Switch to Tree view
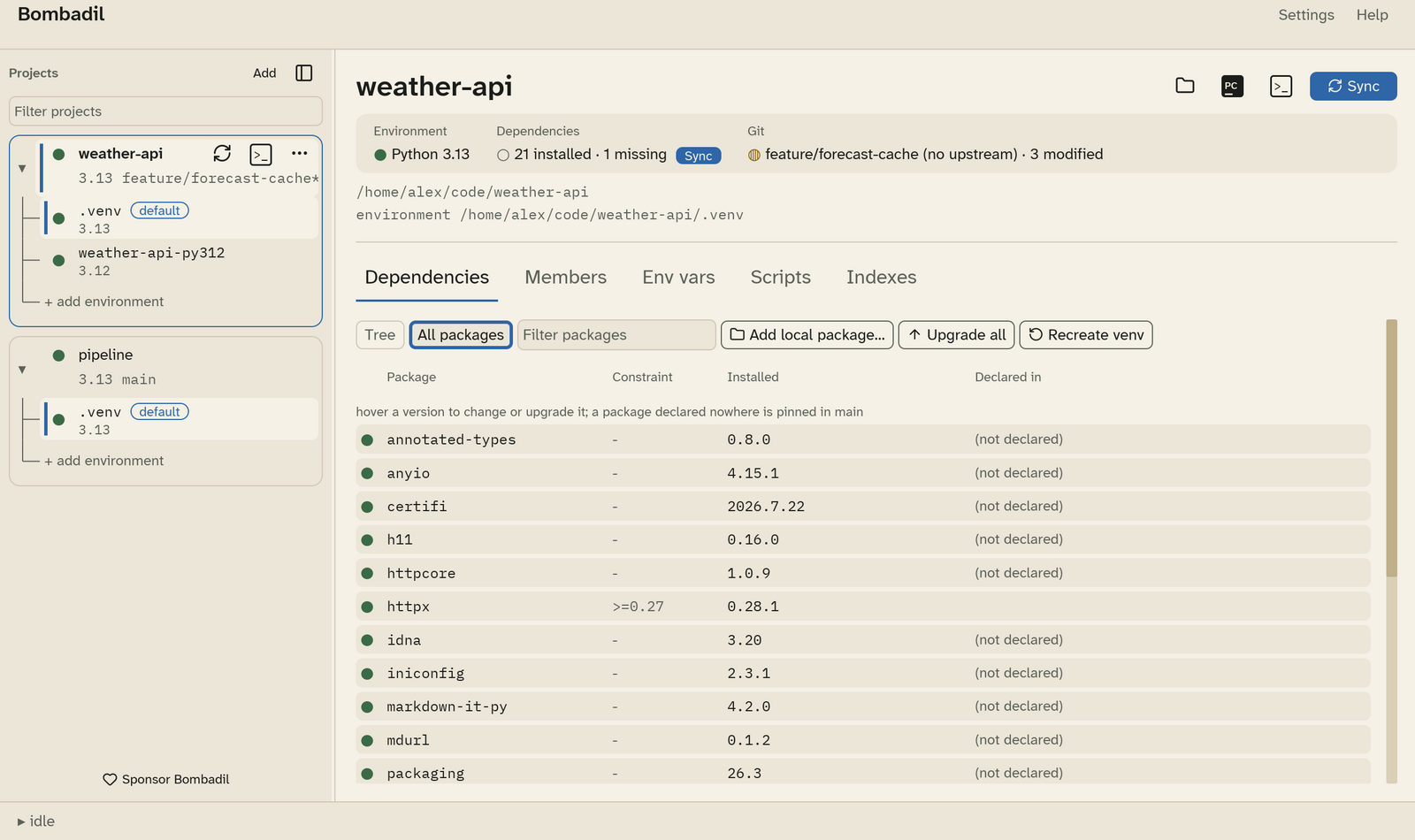1415x840 pixels. click(x=380, y=334)
